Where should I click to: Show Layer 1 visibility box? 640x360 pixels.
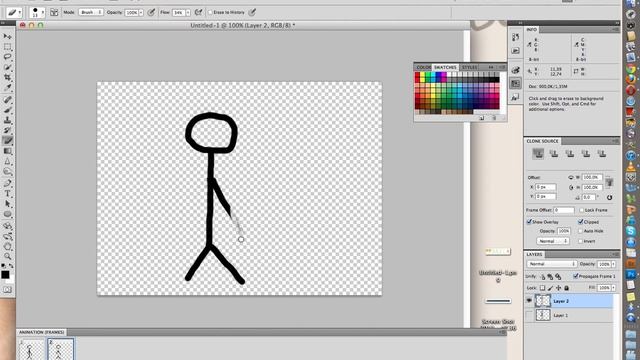[529, 315]
